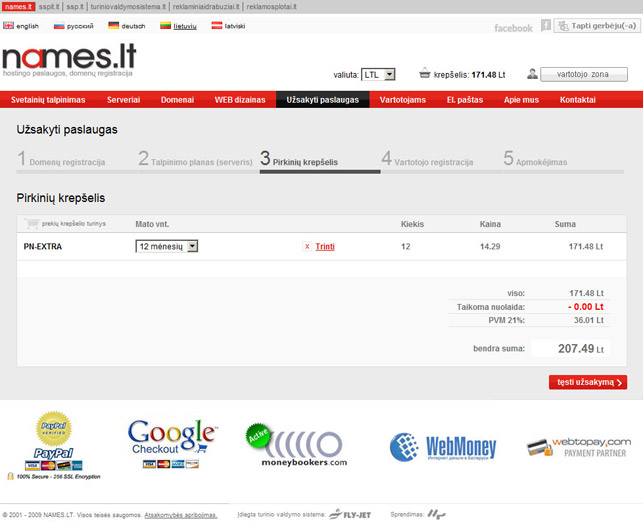Click the Trinti link
Viewport: 643px width, 527px height.
(325, 246)
